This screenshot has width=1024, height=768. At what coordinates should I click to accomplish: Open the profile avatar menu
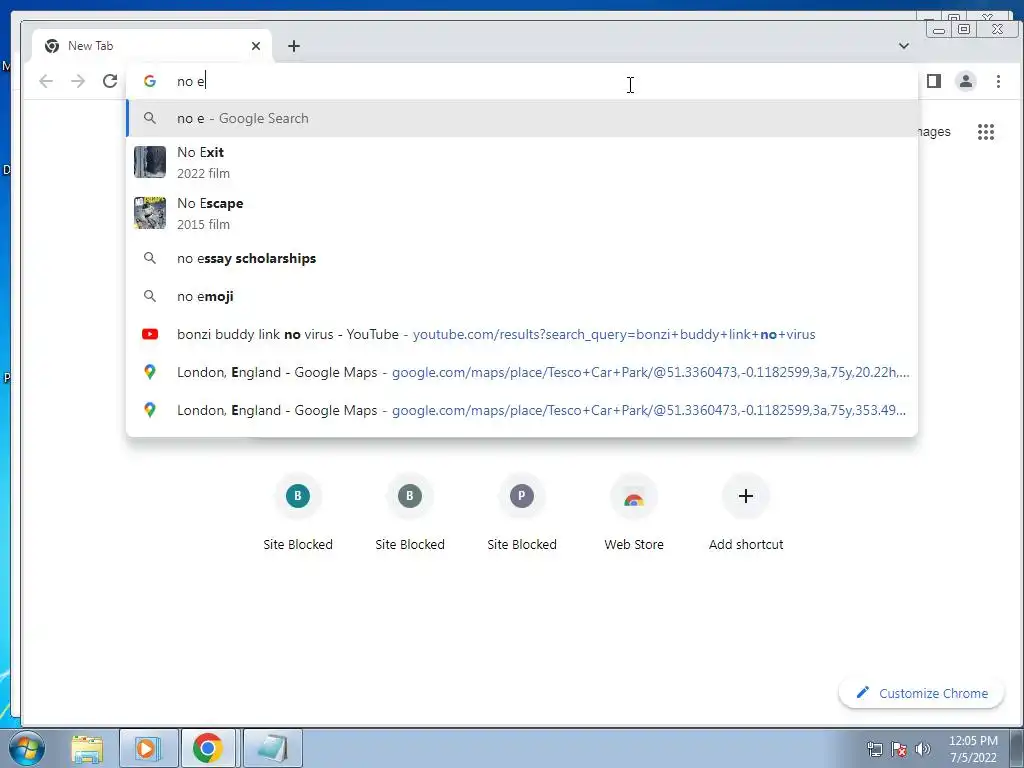[966, 81]
